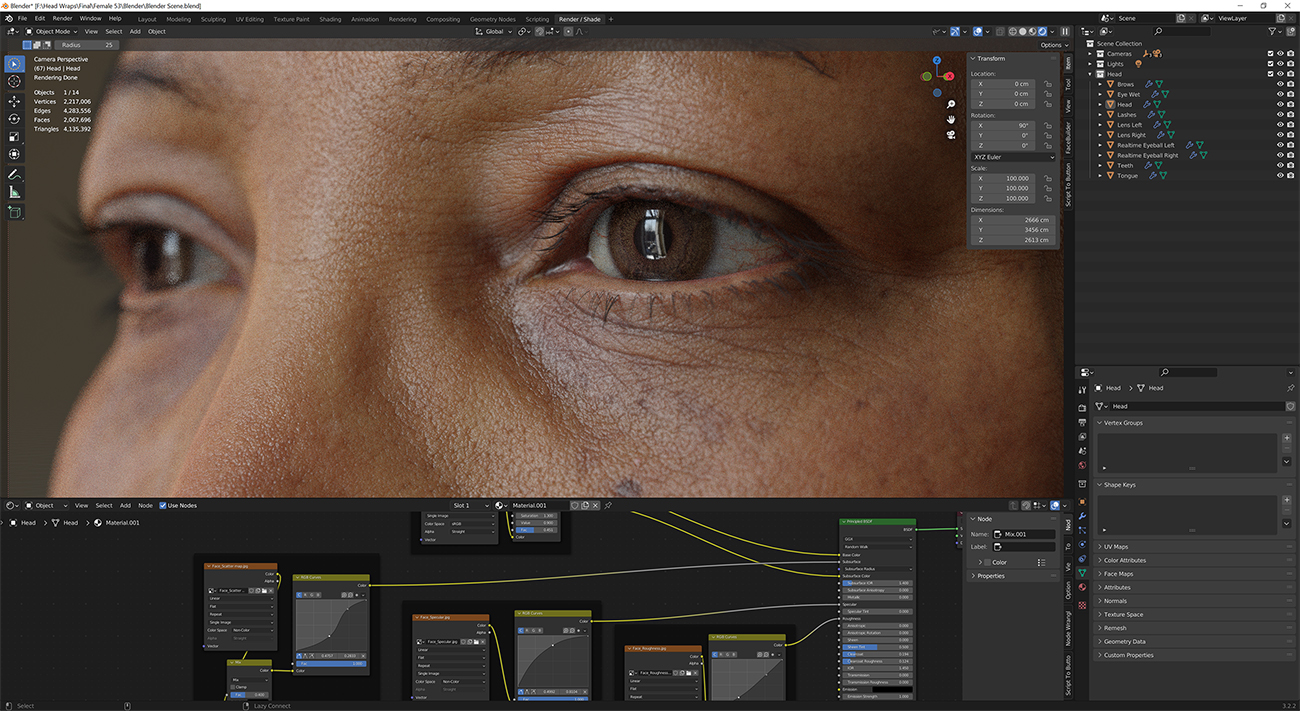
Task: Select the Cursor tool below the tweak tool
Action: (13, 81)
